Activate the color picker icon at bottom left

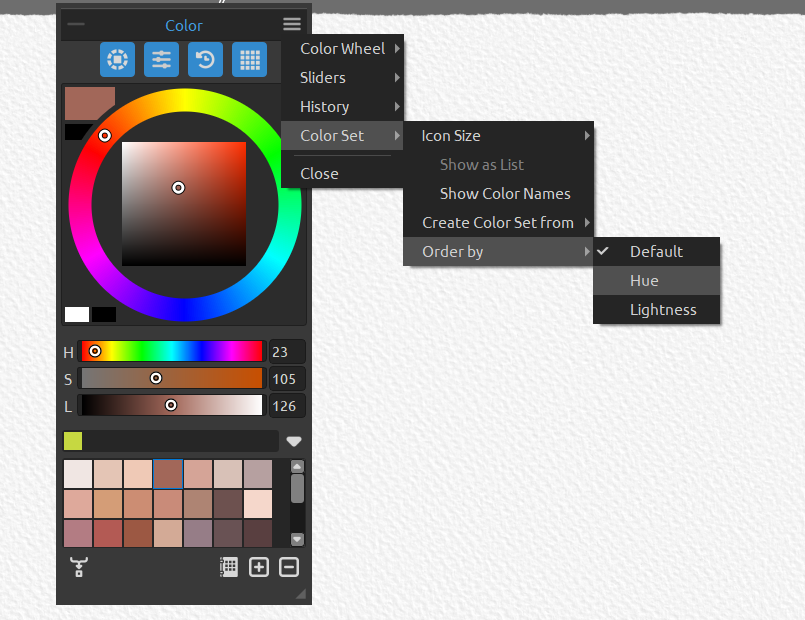[78, 566]
